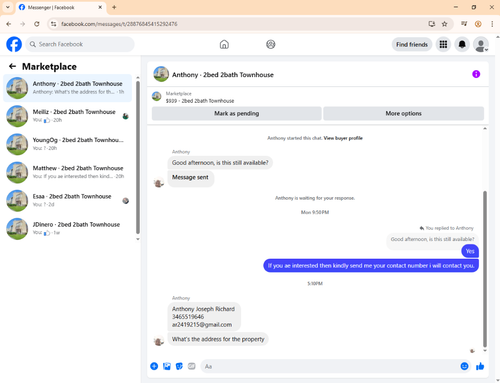
Task: Click Anthony's small avatar beside last message
Action: tap(159, 341)
